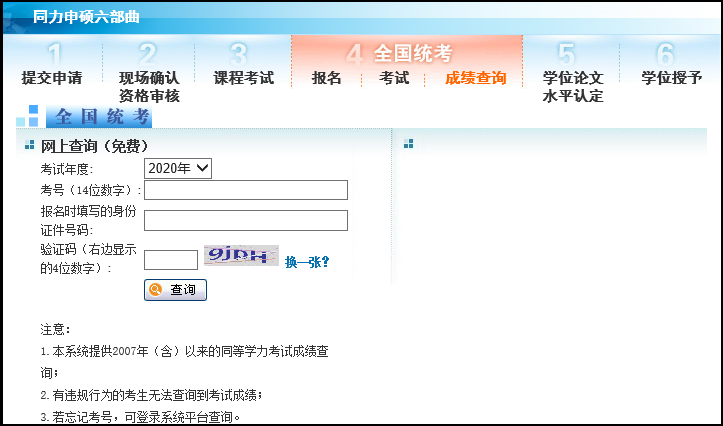The height and width of the screenshot is (426, 723).
Task: Open step 1 提交申请
Action: click(52, 67)
